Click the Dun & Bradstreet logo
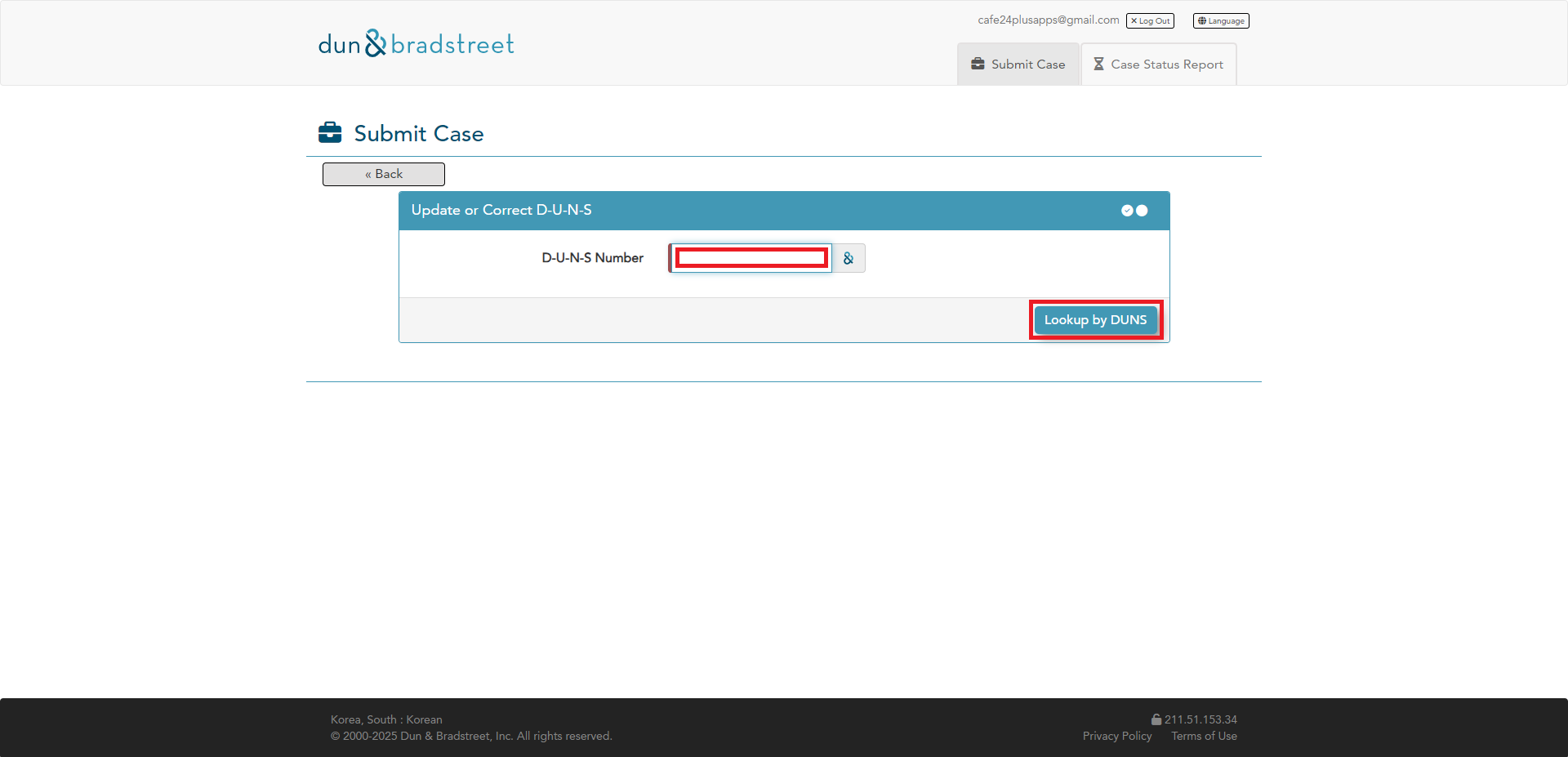The width and height of the screenshot is (1568, 757). pos(416,43)
